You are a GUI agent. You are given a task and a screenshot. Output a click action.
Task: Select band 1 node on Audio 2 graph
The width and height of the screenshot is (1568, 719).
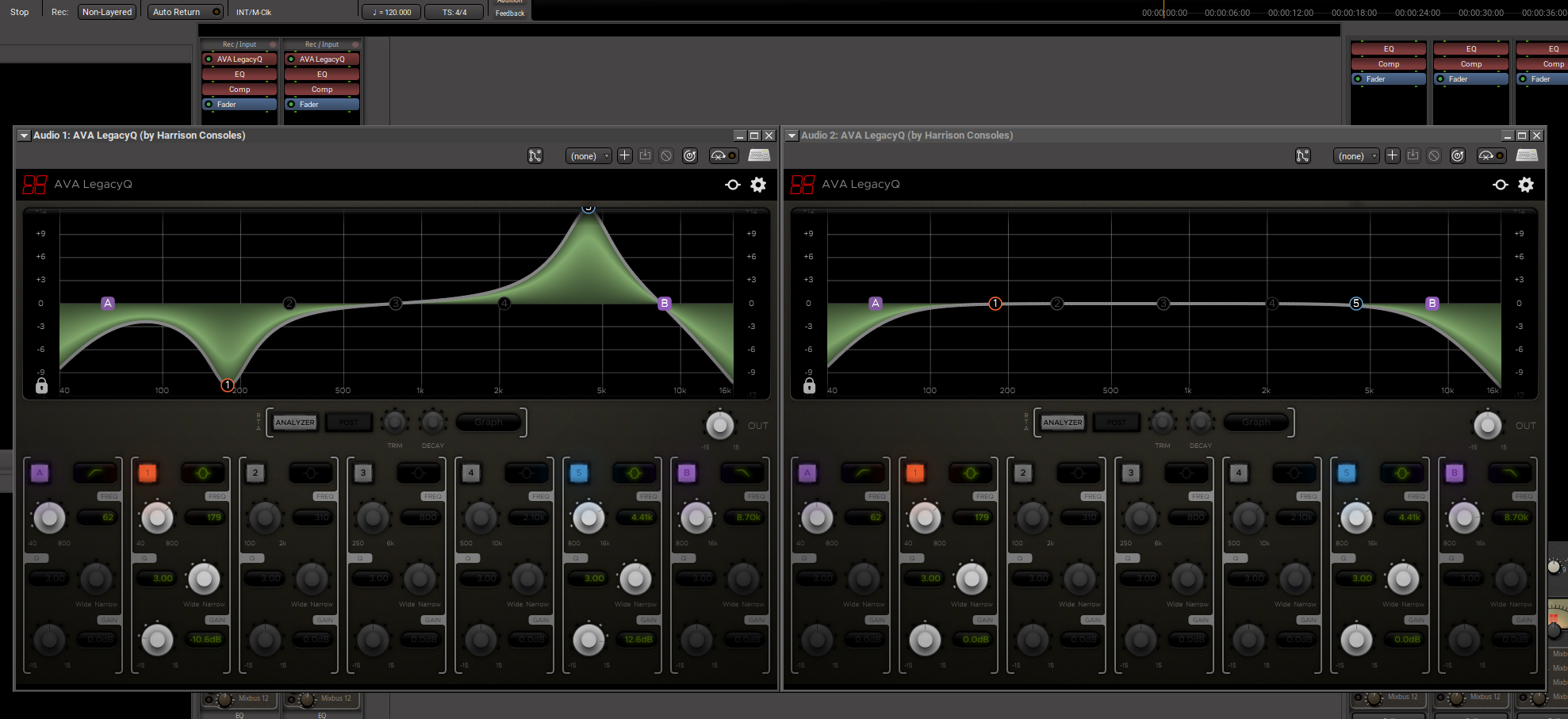pos(995,304)
